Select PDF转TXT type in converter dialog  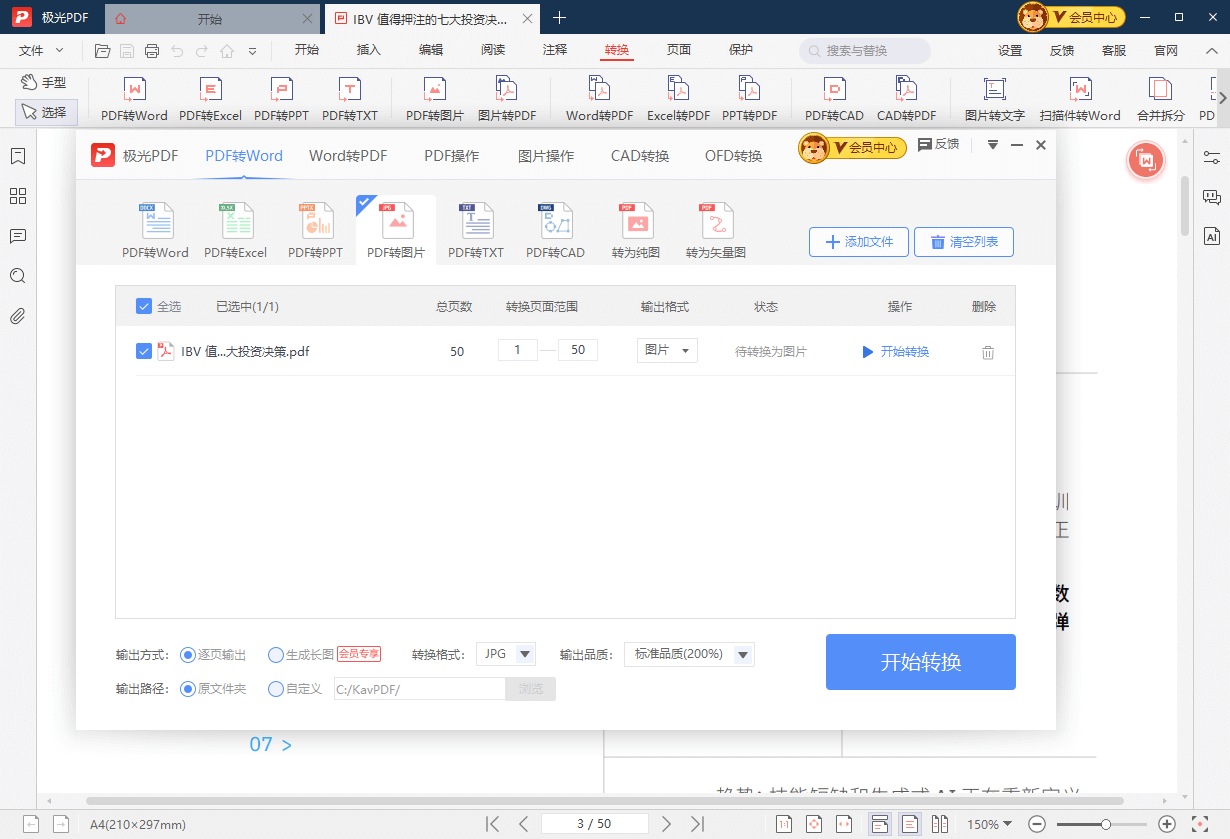pyautogui.click(x=475, y=231)
